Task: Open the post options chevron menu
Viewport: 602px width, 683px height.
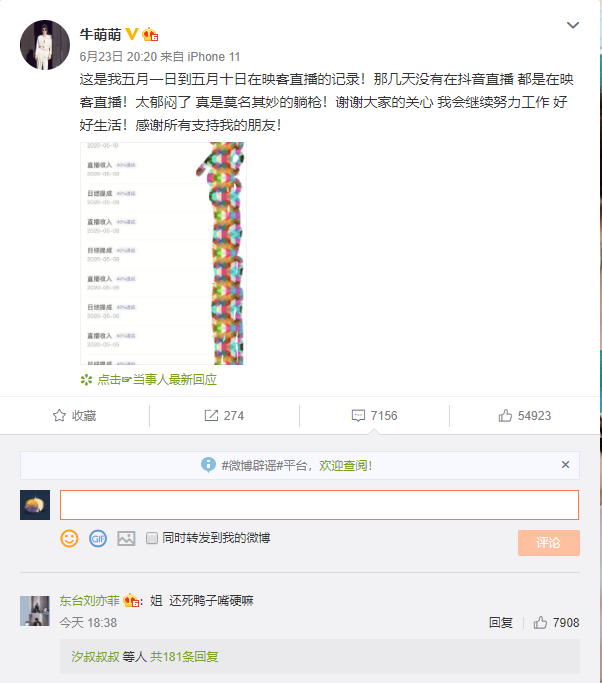Action: (x=572, y=25)
